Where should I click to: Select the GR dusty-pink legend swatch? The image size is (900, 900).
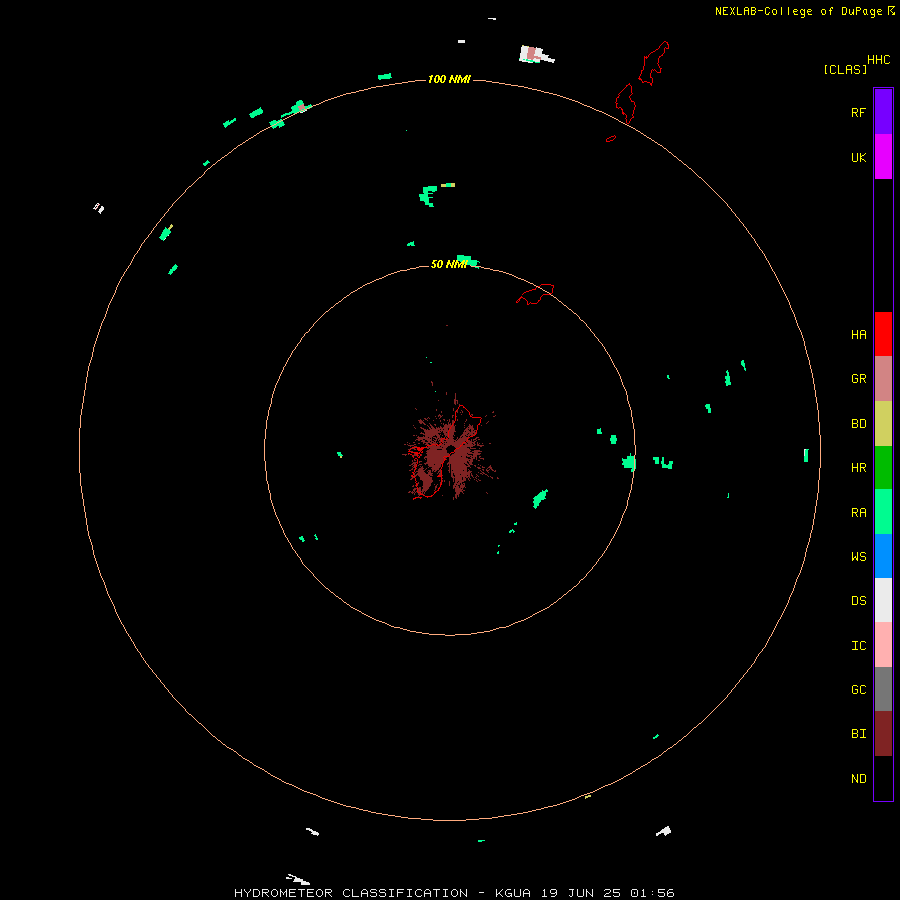(x=883, y=379)
